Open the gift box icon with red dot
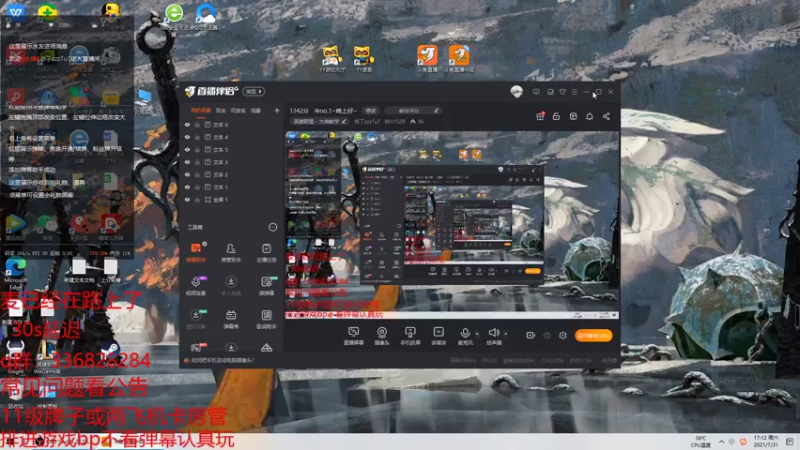800x450 pixels. 540,116
